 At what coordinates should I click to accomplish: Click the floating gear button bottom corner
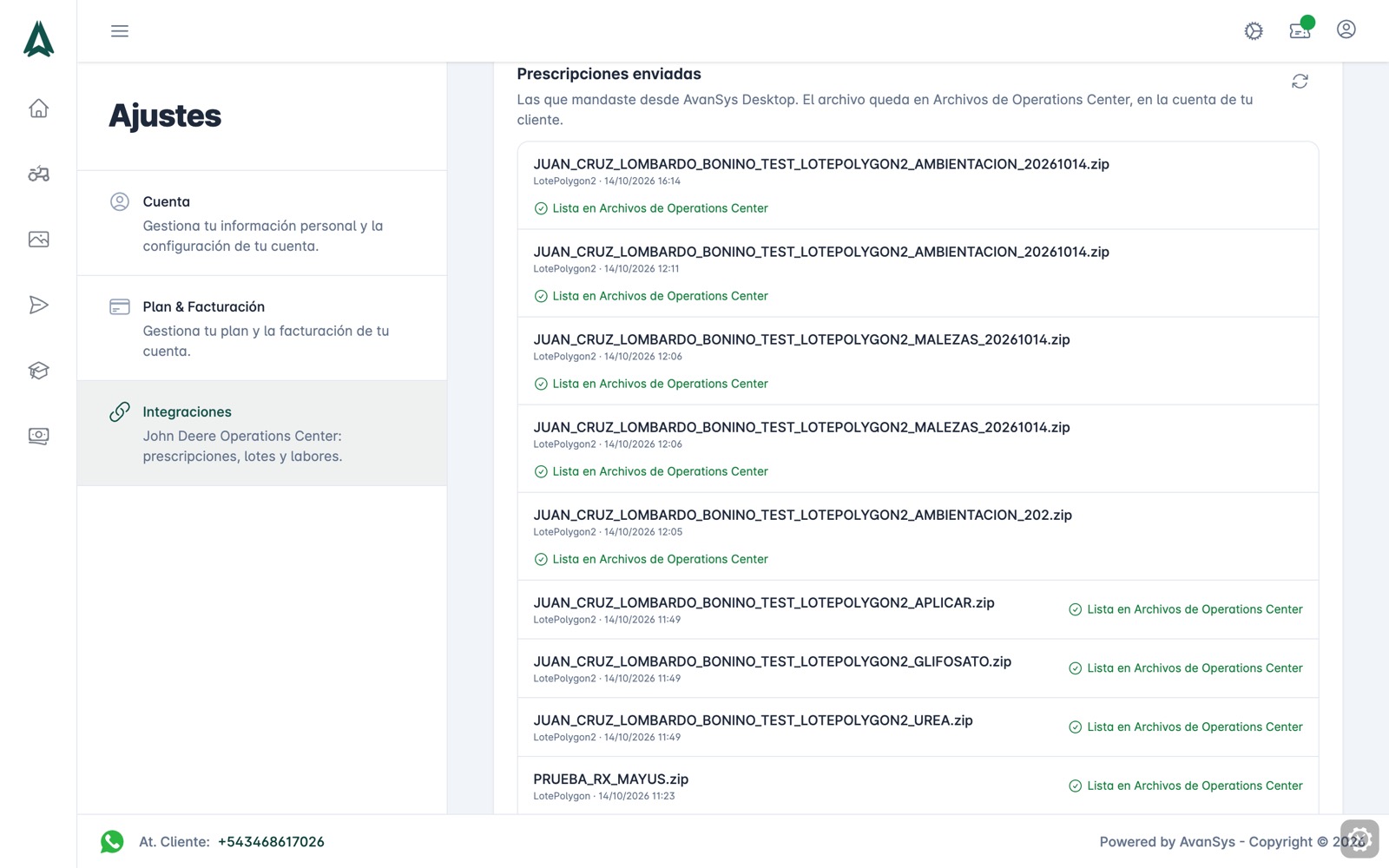point(1359,839)
